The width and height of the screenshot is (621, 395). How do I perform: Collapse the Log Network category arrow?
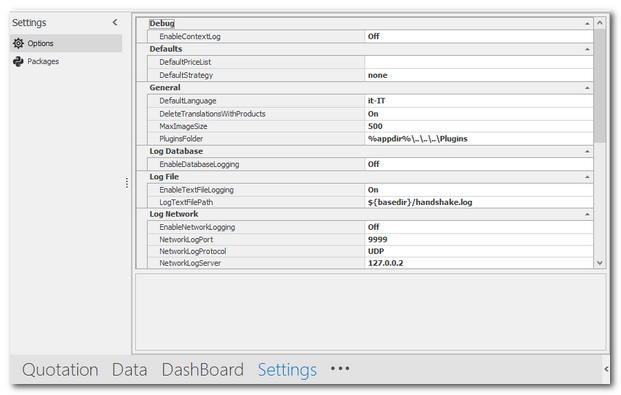click(587, 214)
